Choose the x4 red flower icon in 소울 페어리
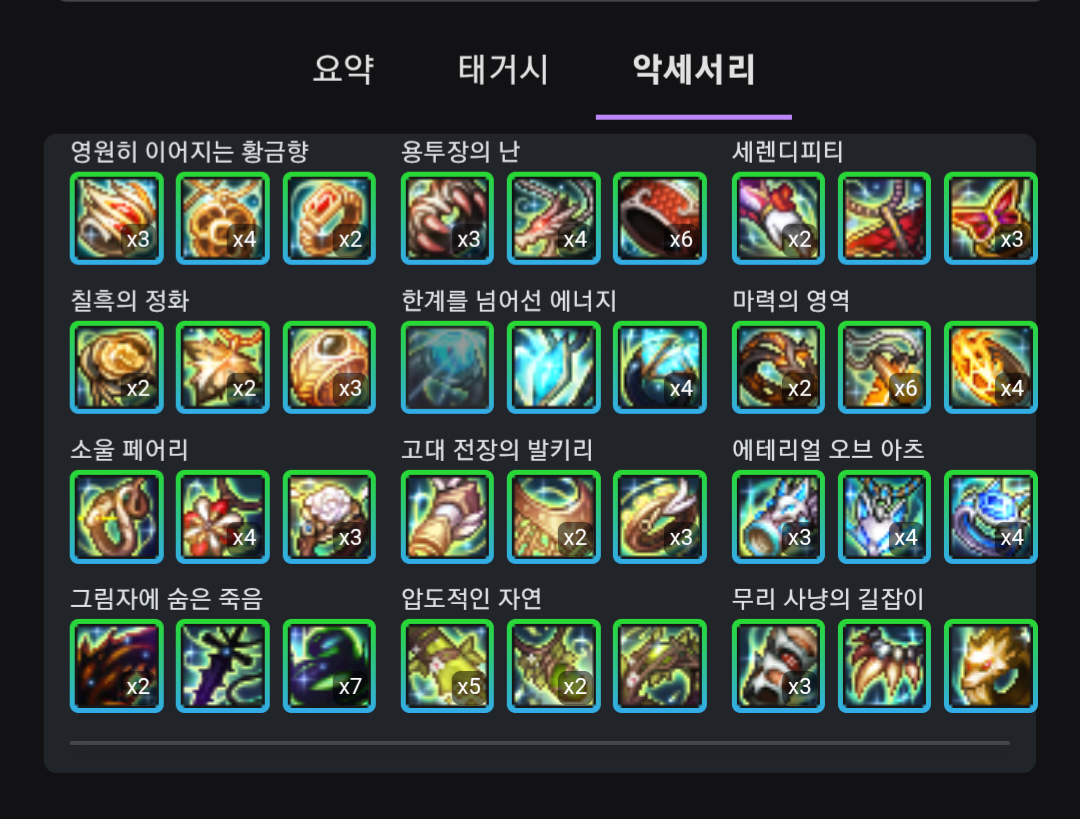 [x=223, y=517]
